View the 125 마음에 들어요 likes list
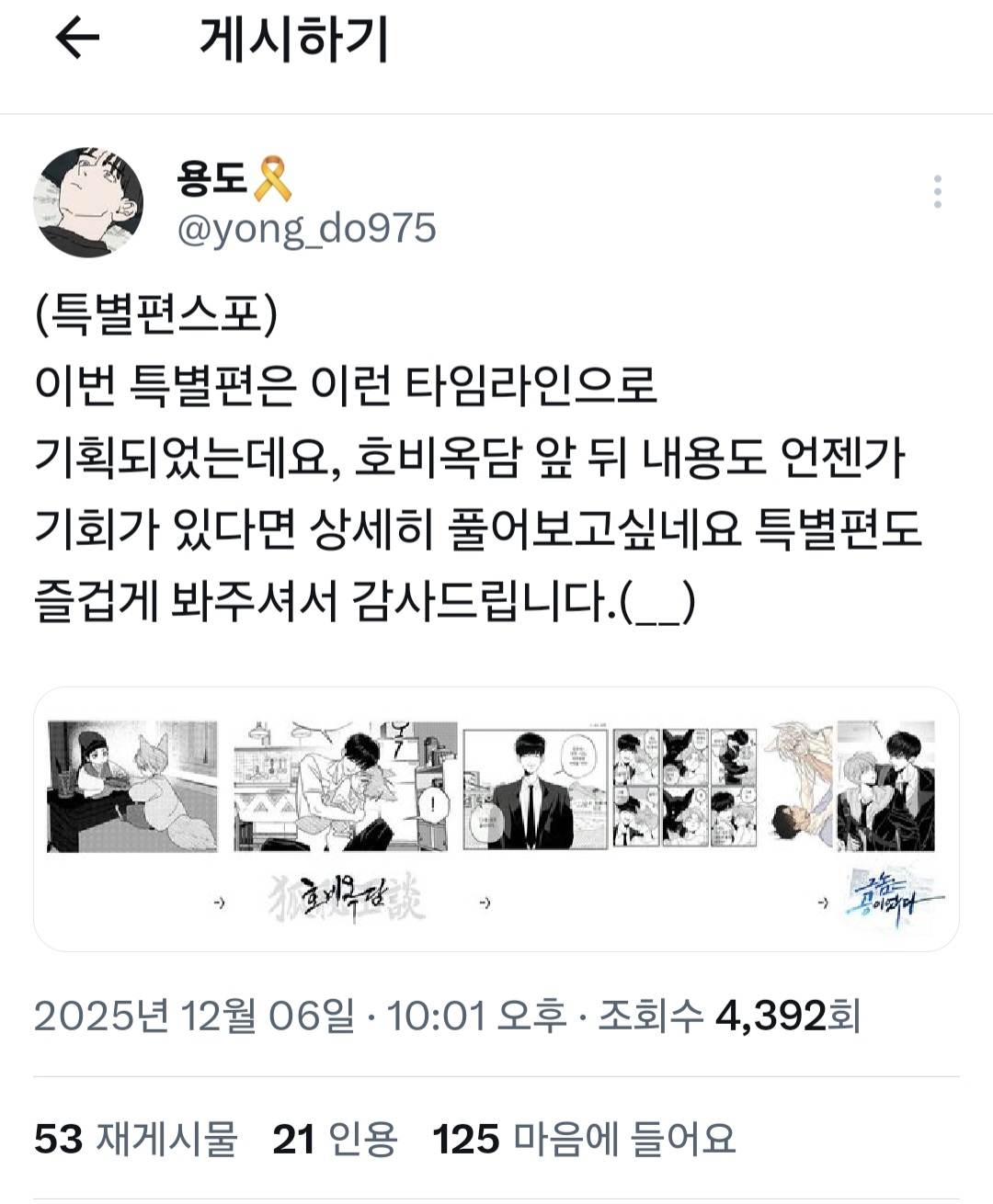 tap(585, 1139)
